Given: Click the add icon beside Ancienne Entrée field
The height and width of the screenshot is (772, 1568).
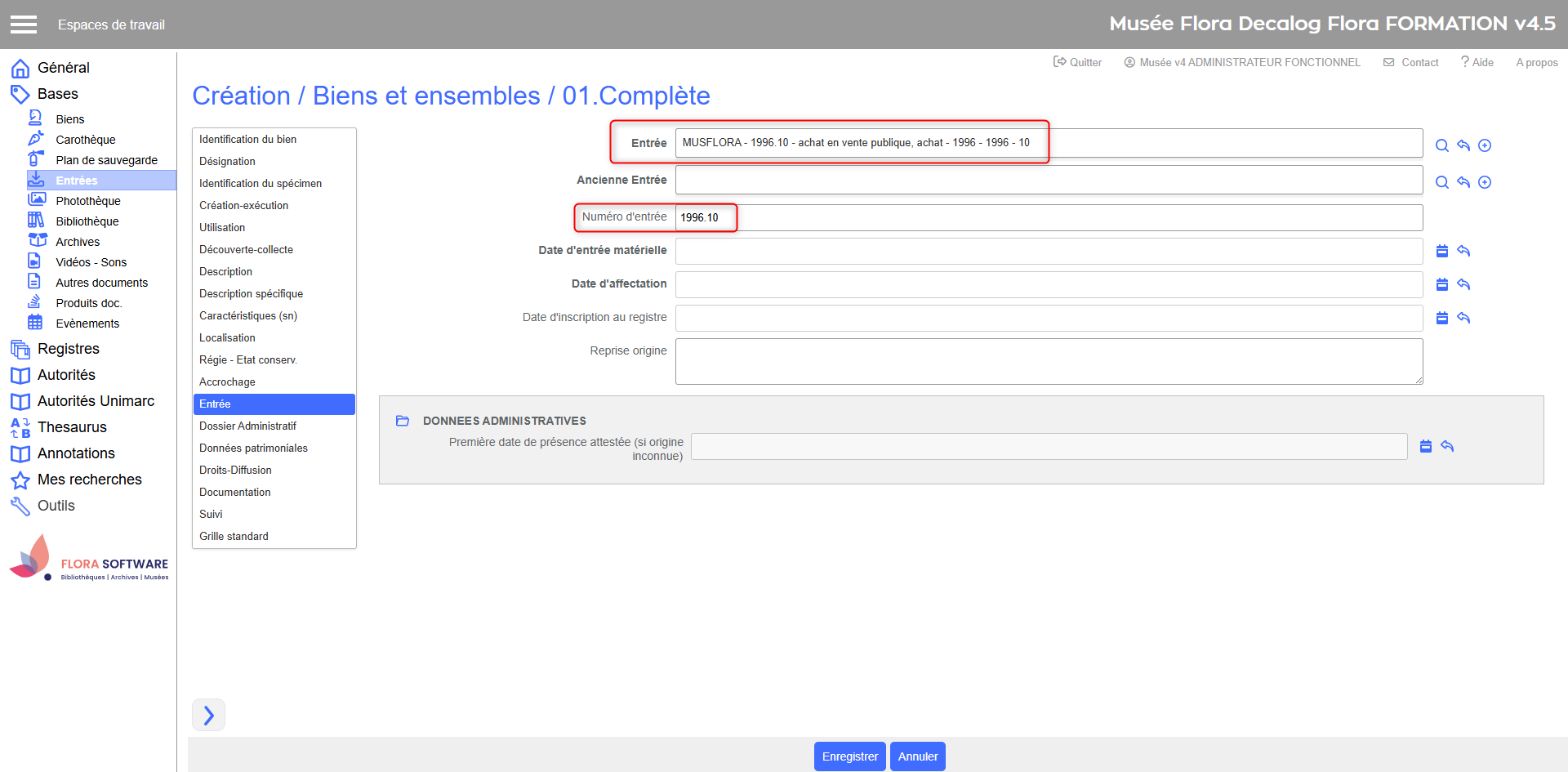Looking at the screenshot, I should pos(1485,182).
